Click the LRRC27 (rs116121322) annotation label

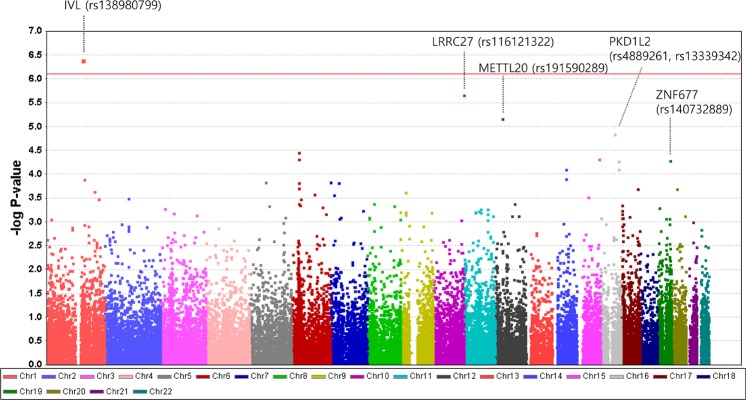click(491, 41)
